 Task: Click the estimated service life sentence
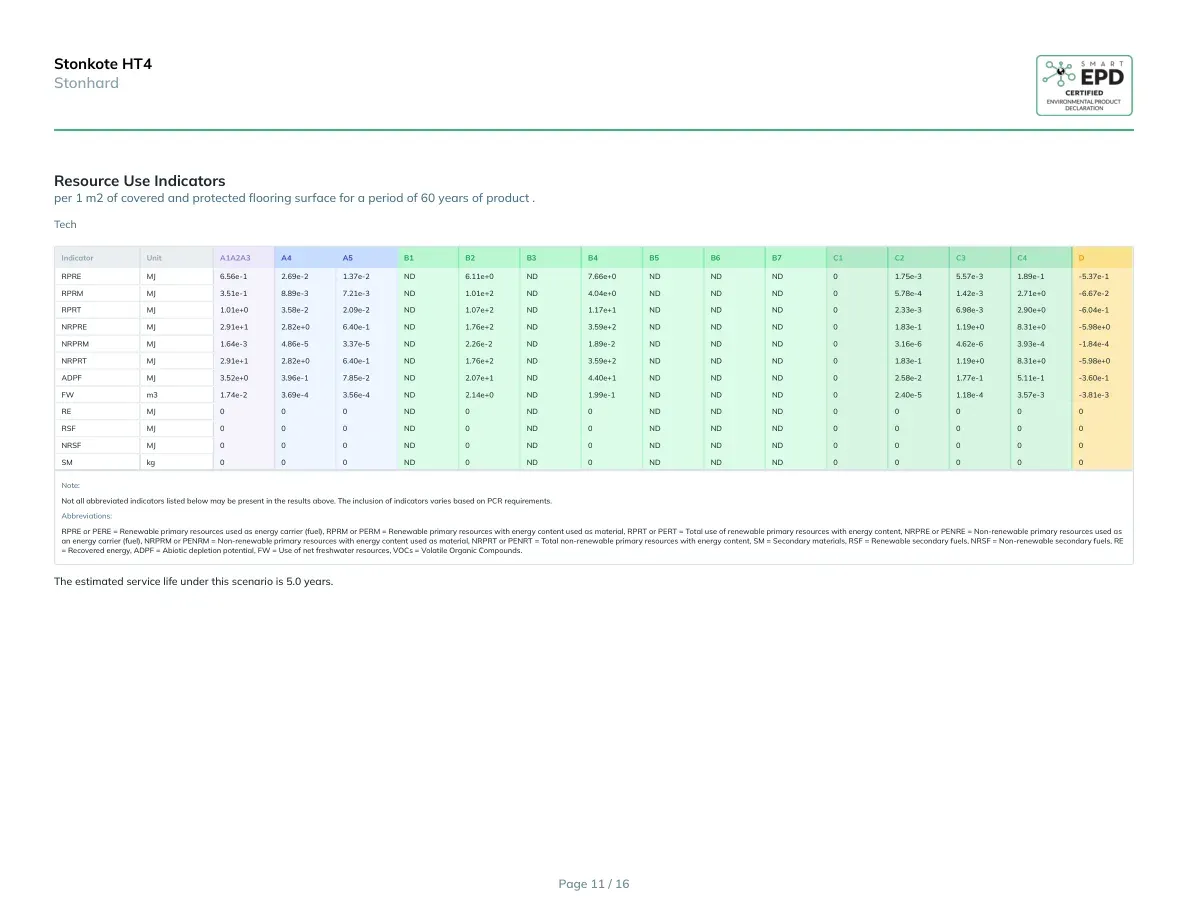click(x=193, y=582)
